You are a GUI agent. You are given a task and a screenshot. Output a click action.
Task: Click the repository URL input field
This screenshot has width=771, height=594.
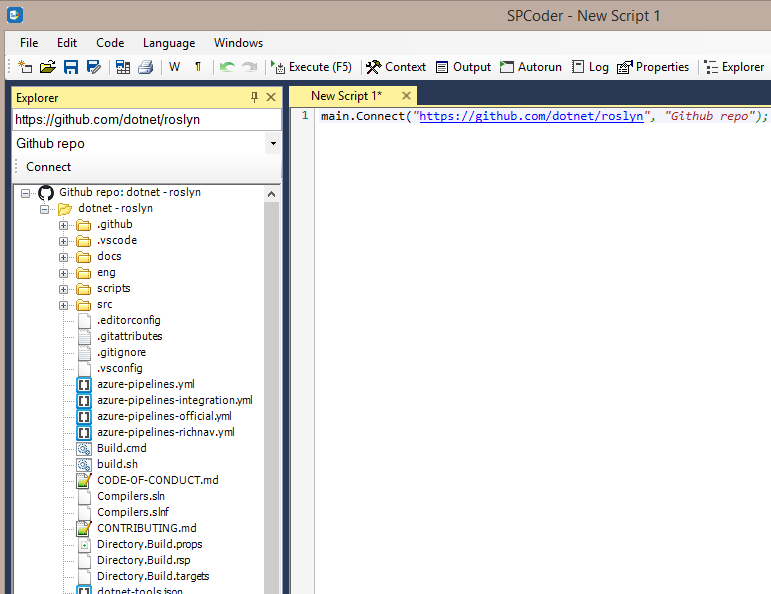pyautogui.click(x=146, y=119)
